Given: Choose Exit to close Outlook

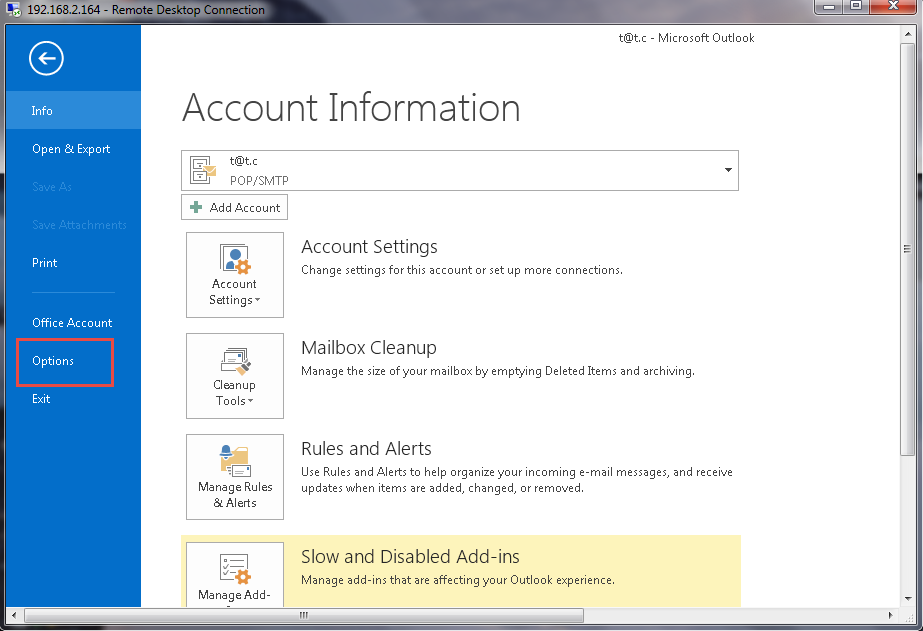Looking at the screenshot, I should 73,399.
